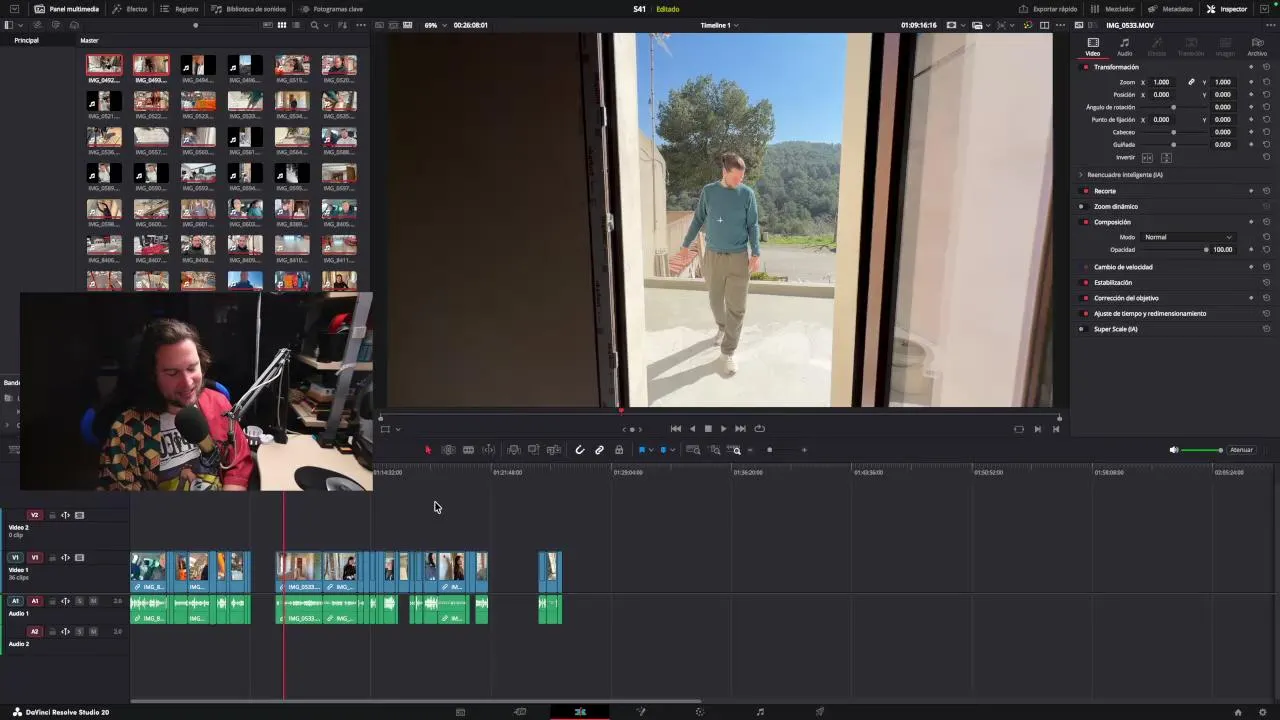Click the Overwrite clip toolbar icon
Viewport: 1280px width, 720px height.
click(x=534, y=450)
